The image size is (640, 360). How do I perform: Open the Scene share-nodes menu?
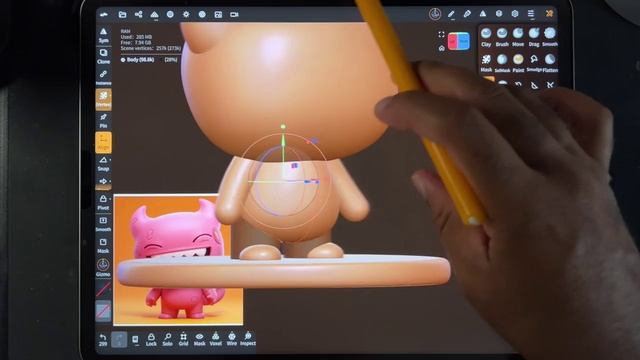click(138, 15)
